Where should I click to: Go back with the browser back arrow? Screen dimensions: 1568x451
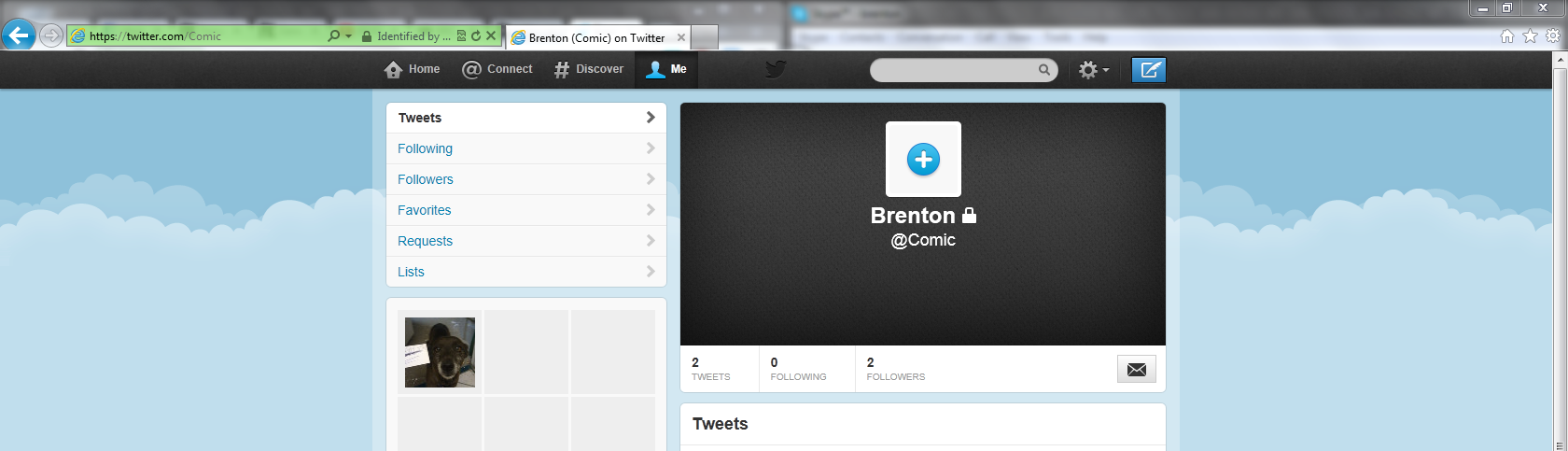[19, 35]
